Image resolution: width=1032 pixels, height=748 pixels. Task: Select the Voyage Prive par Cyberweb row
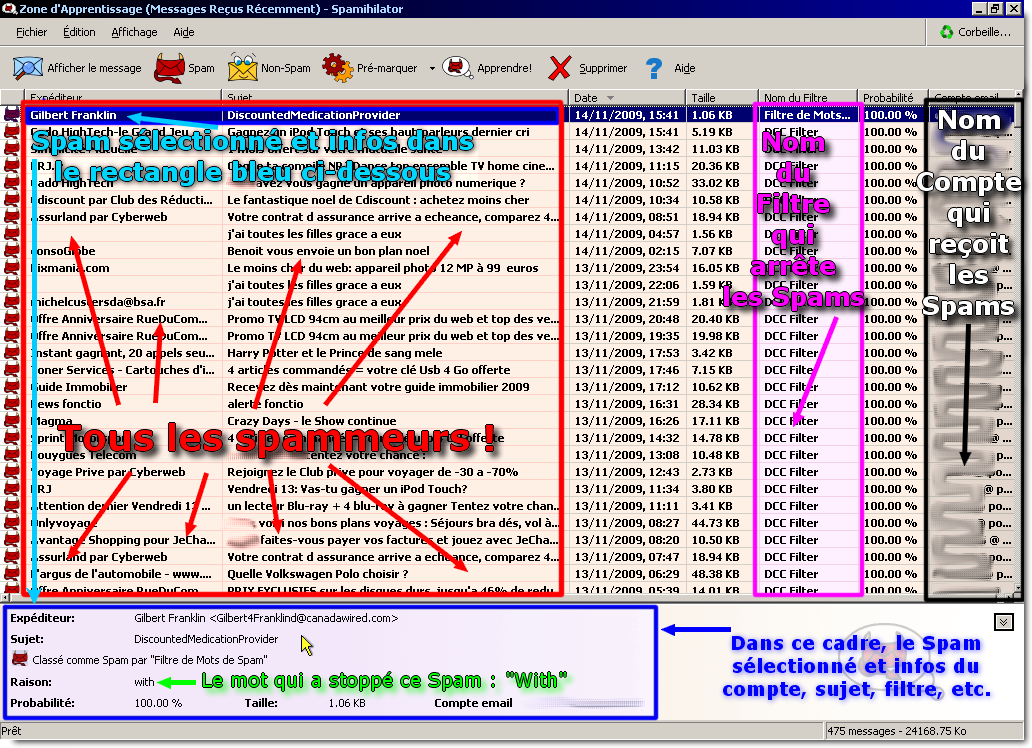point(507,472)
